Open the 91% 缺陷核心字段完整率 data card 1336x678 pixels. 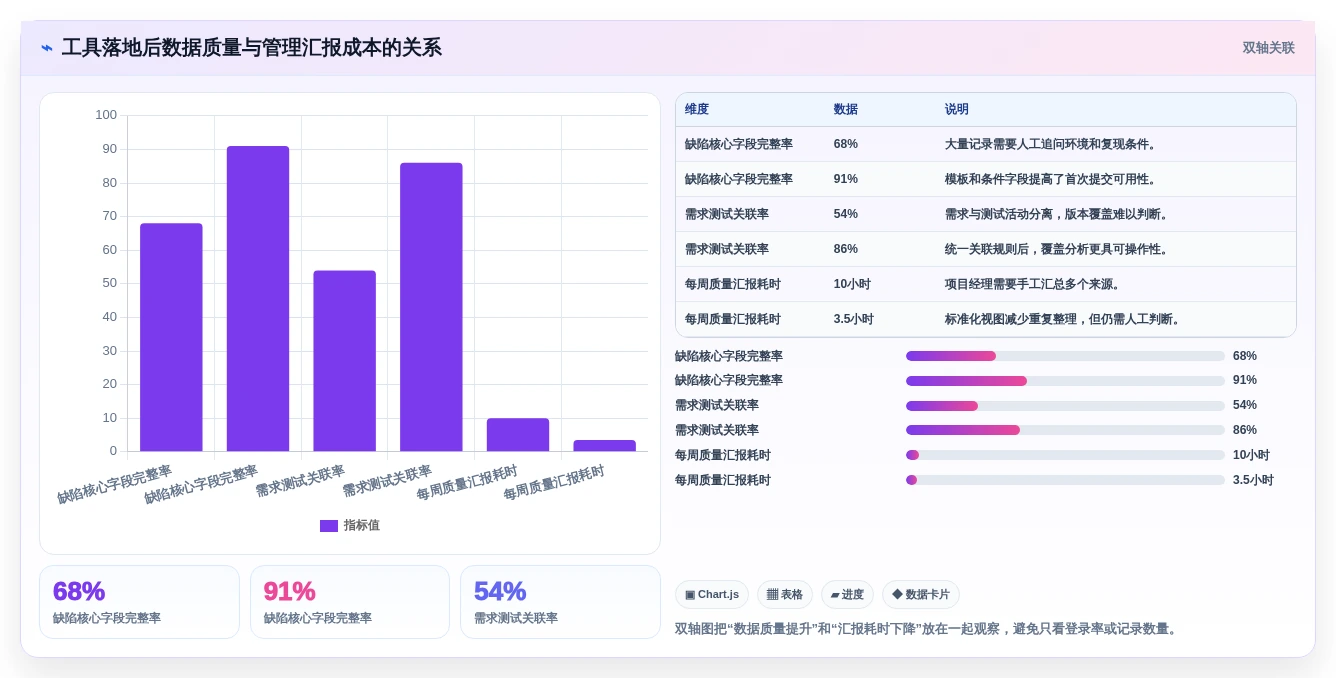point(350,602)
